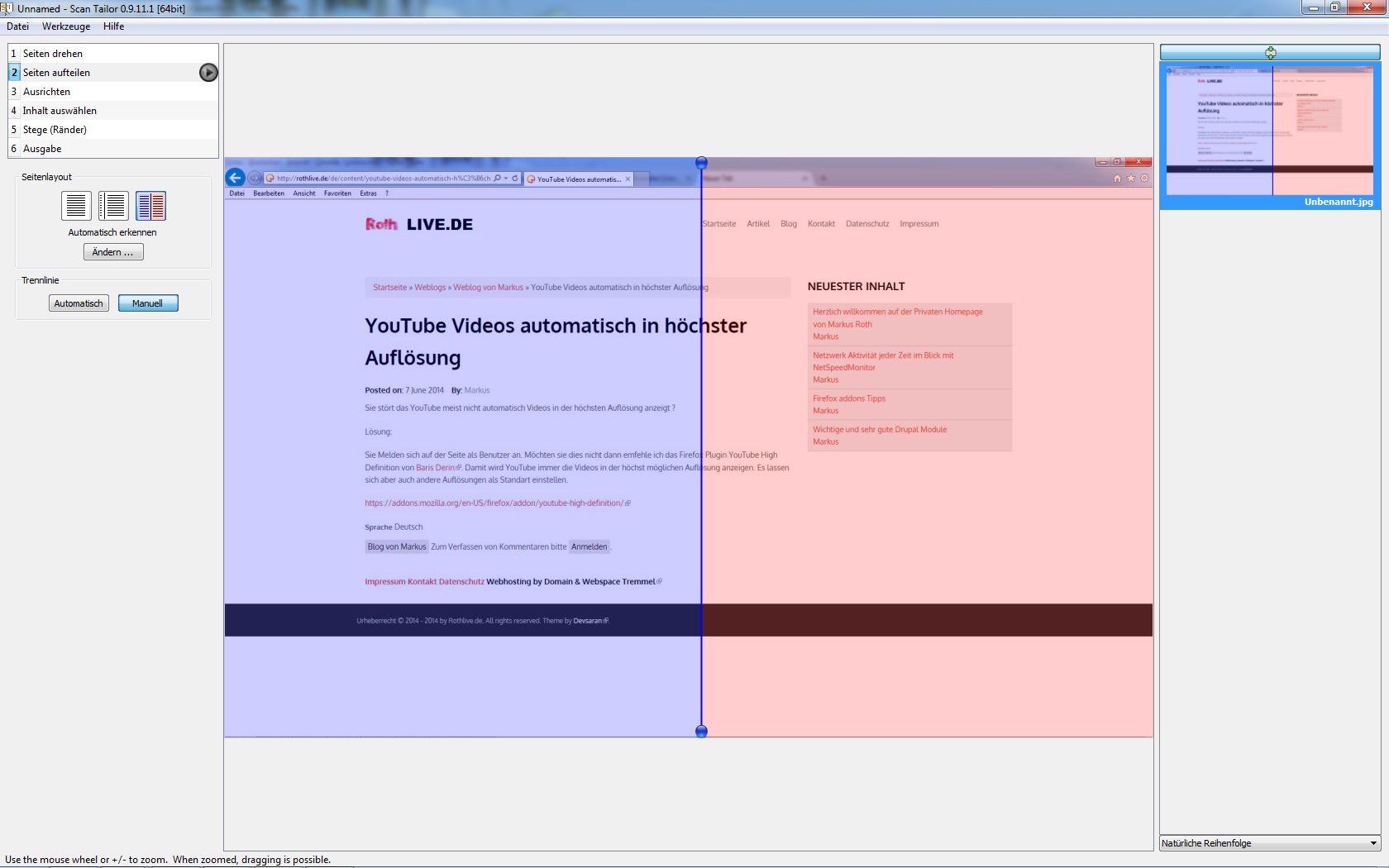This screenshot has width=1389, height=868.
Task: Go to stage 3 Ausrichten
Action: 113,92
